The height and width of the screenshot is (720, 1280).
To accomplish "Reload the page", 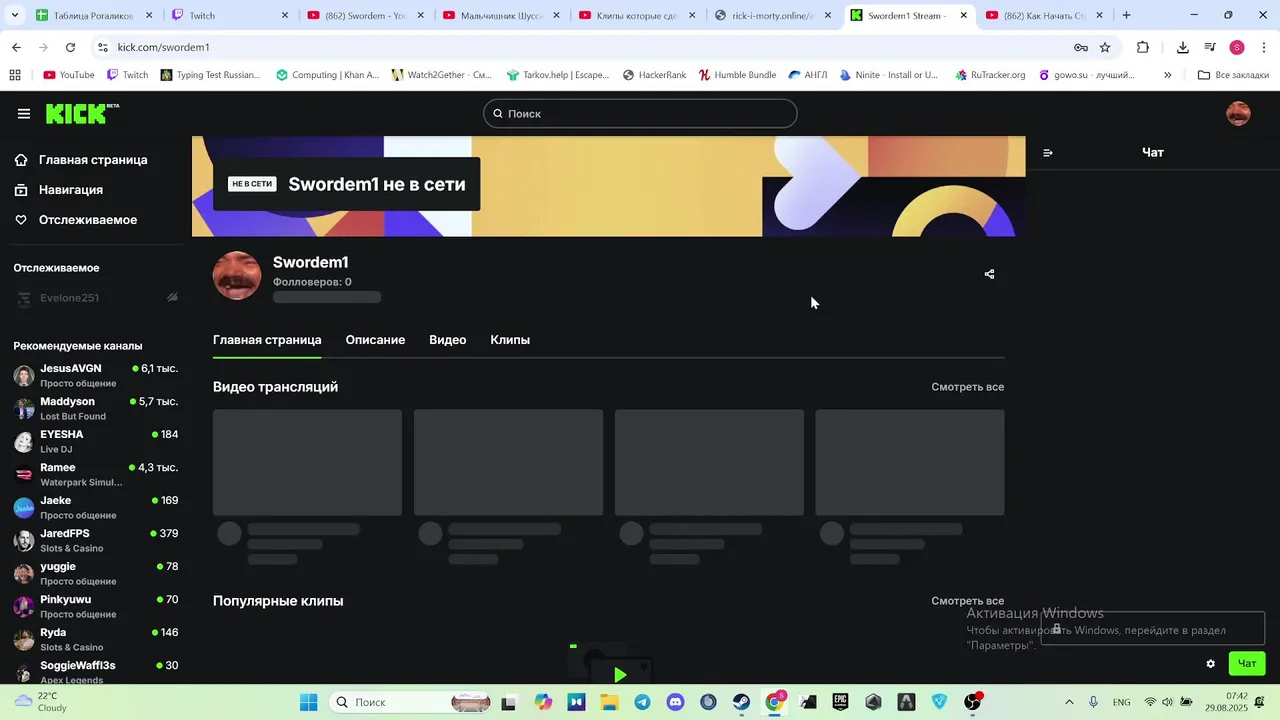I will tap(70, 47).
